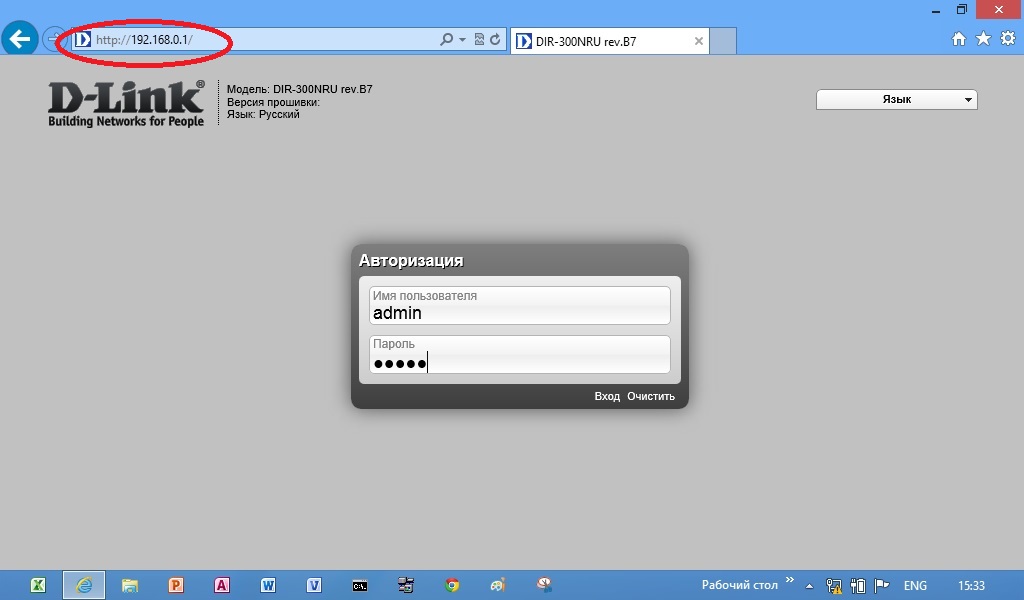The height and width of the screenshot is (600, 1024).
Task: Click the search magnifier in address bar
Action: click(446, 40)
